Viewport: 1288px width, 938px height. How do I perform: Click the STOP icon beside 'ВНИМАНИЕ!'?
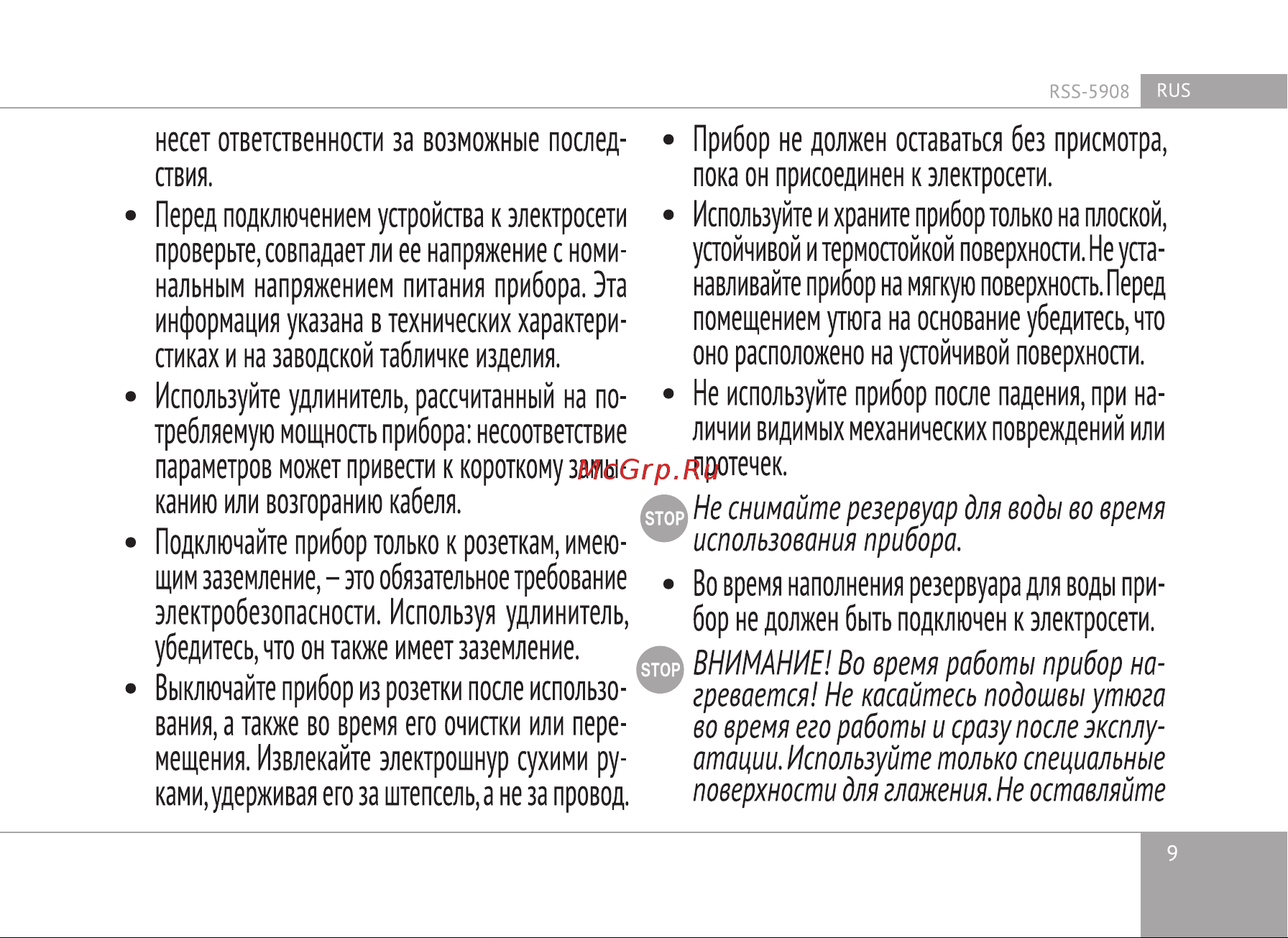(x=661, y=670)
